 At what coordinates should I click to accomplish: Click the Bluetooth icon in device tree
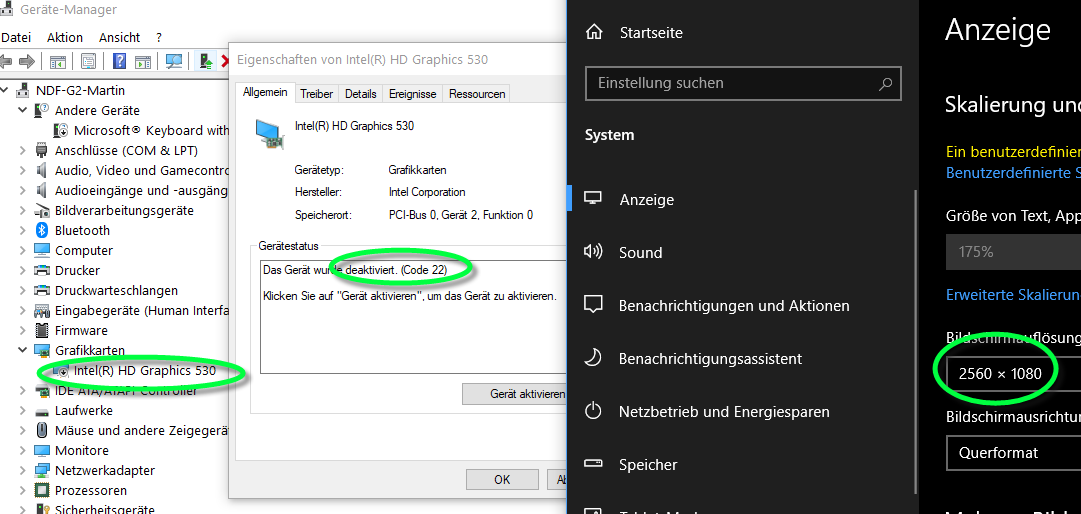click(42, 230)
